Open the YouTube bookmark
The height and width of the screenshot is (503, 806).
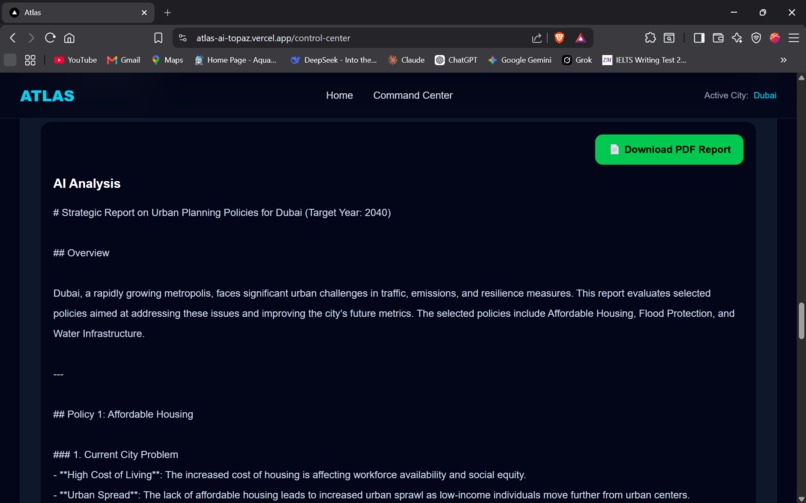[75, 60]
